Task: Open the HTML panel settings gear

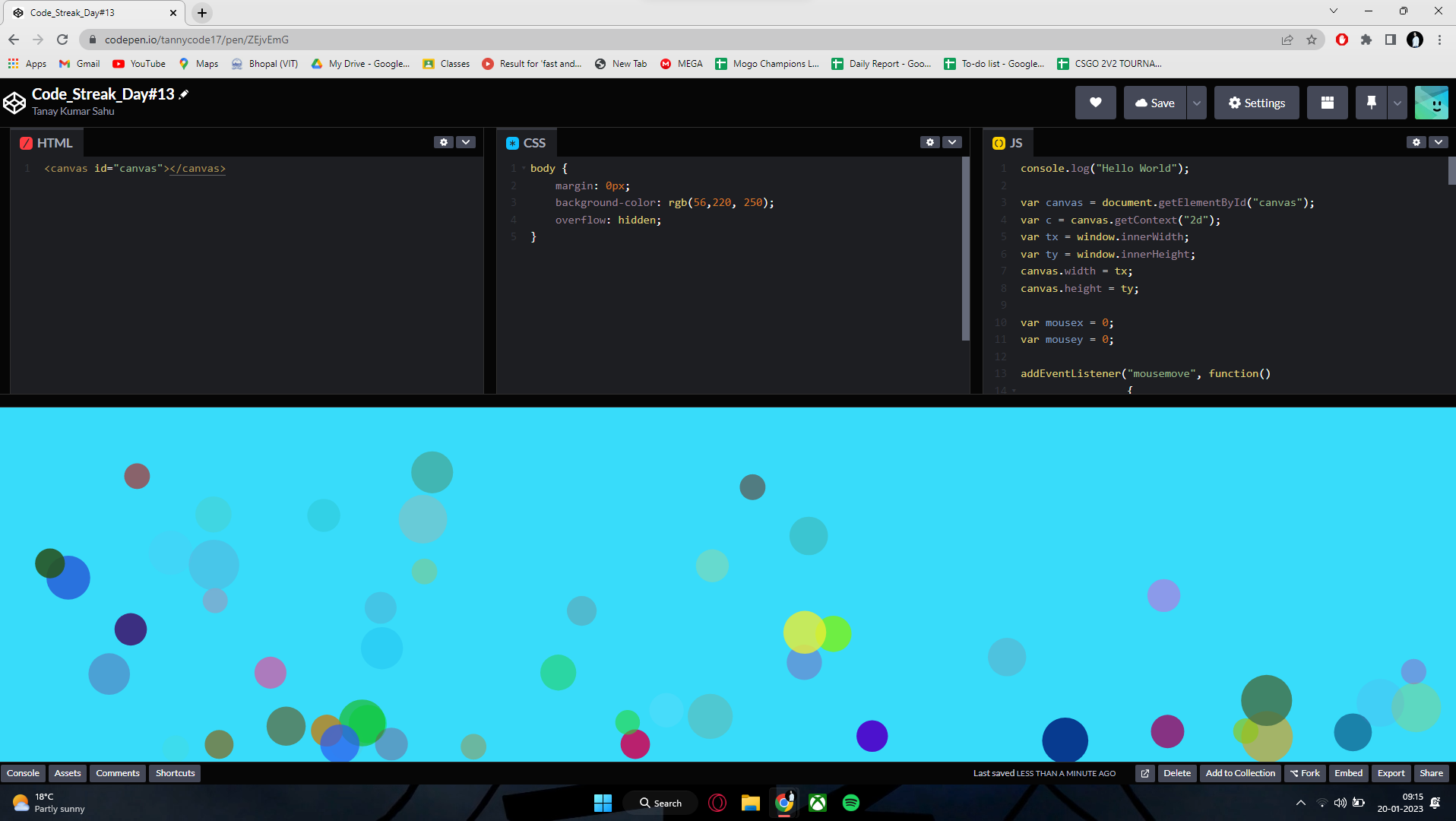Action: [x=444, y=142]
